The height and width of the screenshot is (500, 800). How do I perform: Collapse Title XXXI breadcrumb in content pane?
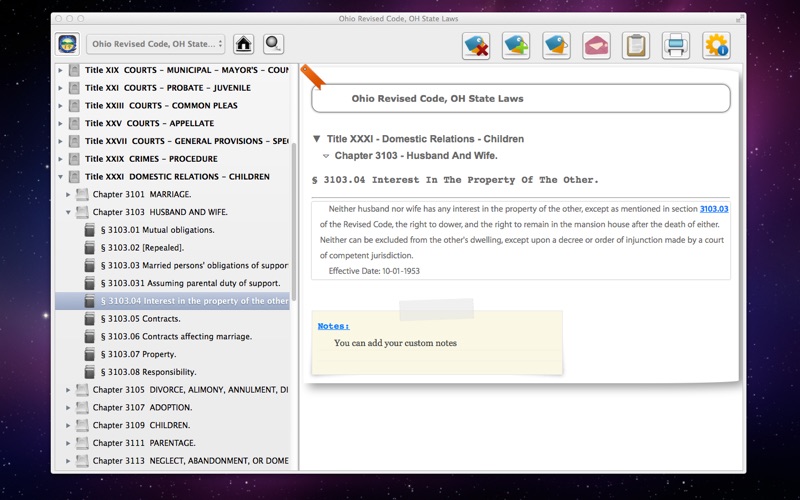316,139
